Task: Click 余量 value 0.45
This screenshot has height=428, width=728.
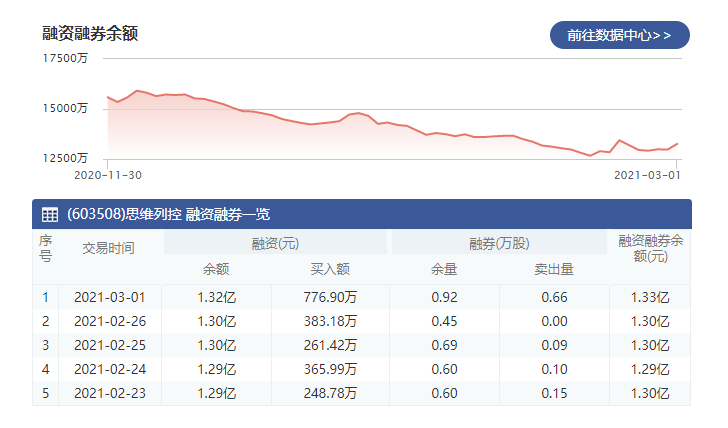Action: click(444, 321)
